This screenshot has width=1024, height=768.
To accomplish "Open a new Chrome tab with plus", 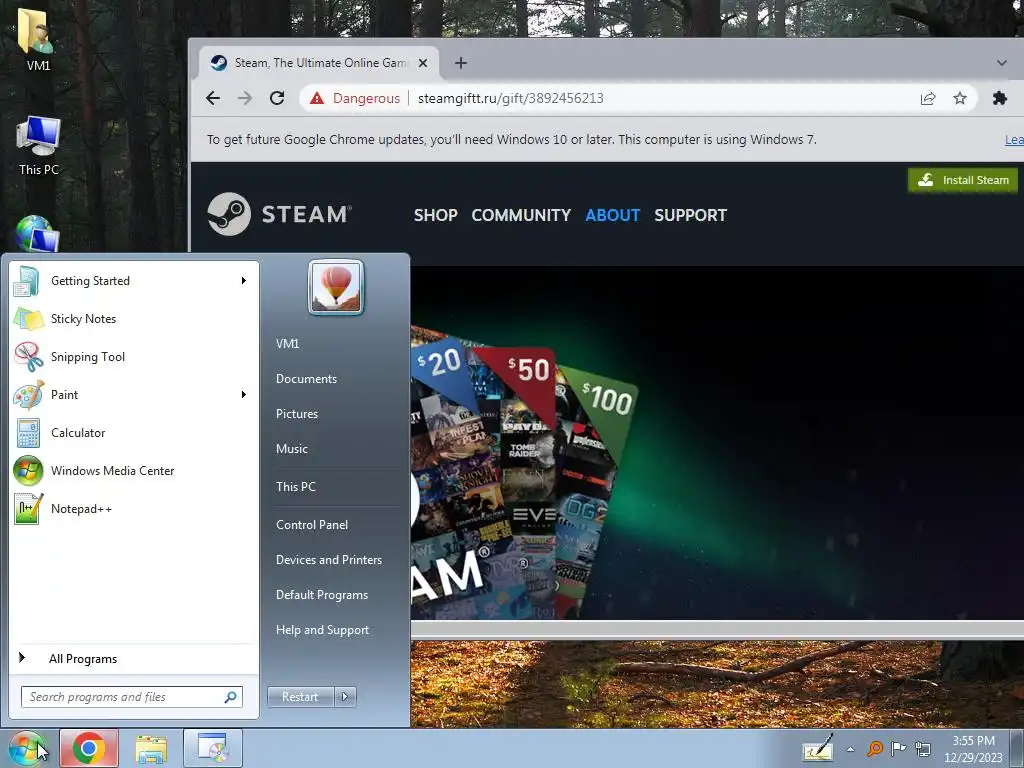I will pos(460,63).
